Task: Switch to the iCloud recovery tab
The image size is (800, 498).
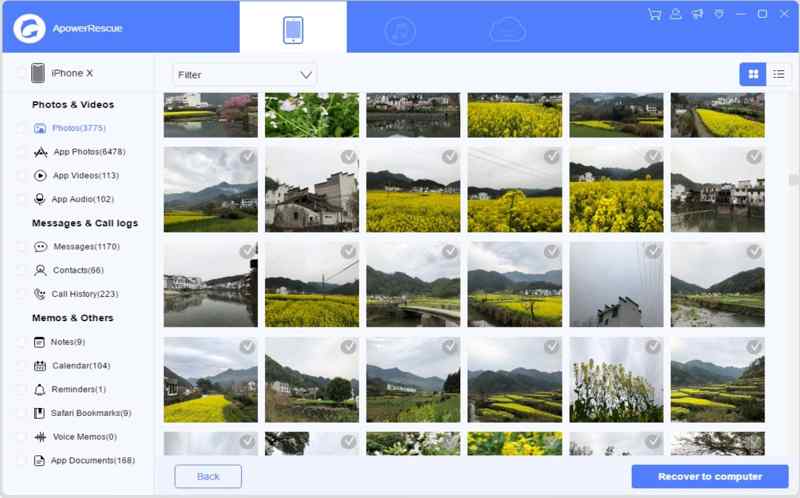Action: pyautogui.click(x=507, y=30)
